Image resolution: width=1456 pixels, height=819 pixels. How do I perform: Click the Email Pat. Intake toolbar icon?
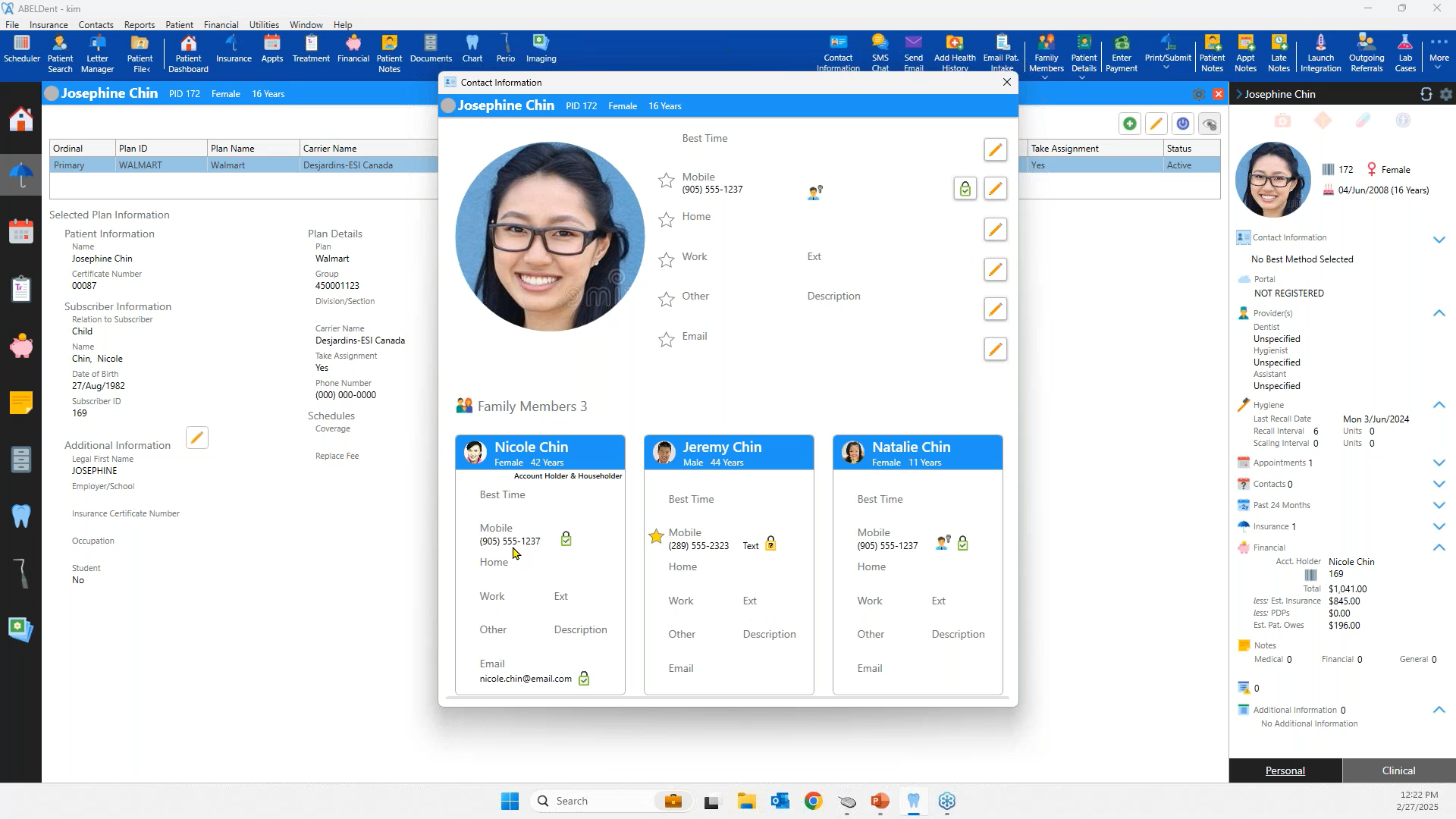point(1000,50)
